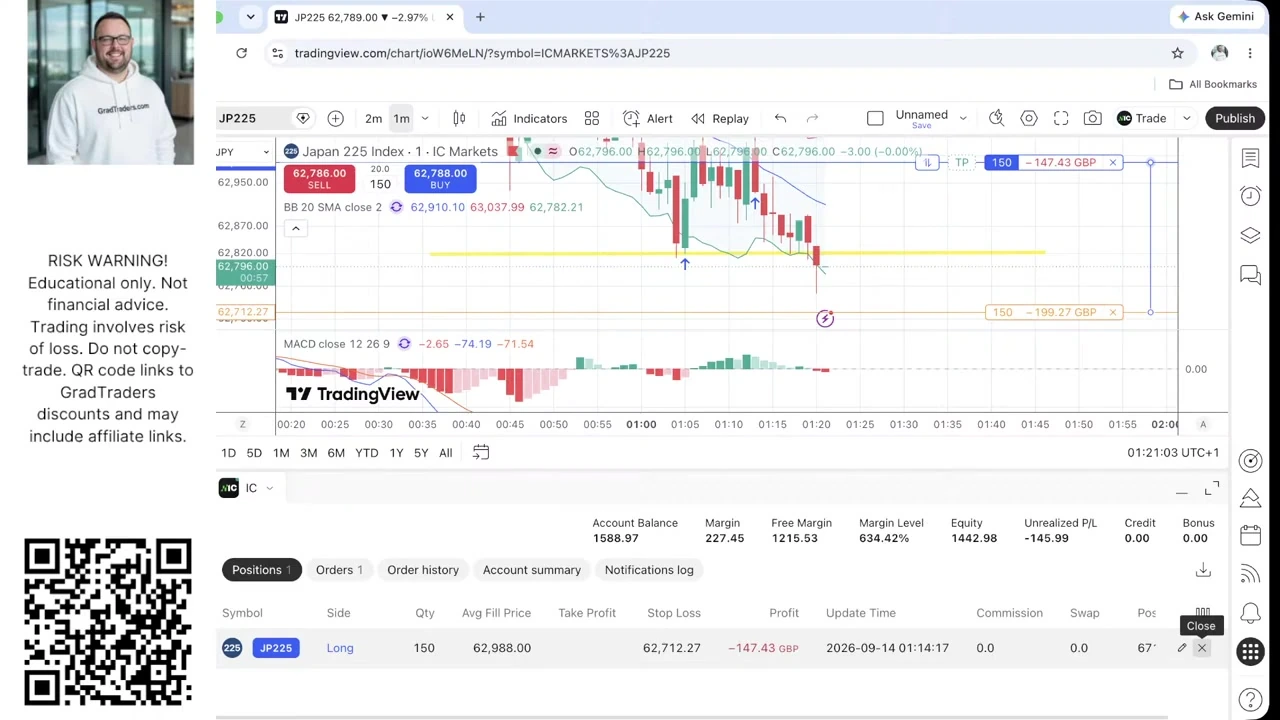Viewport: 1280px width, 720px height.
Task: Create an Alert from the toolbar
Action: (648, 119)
